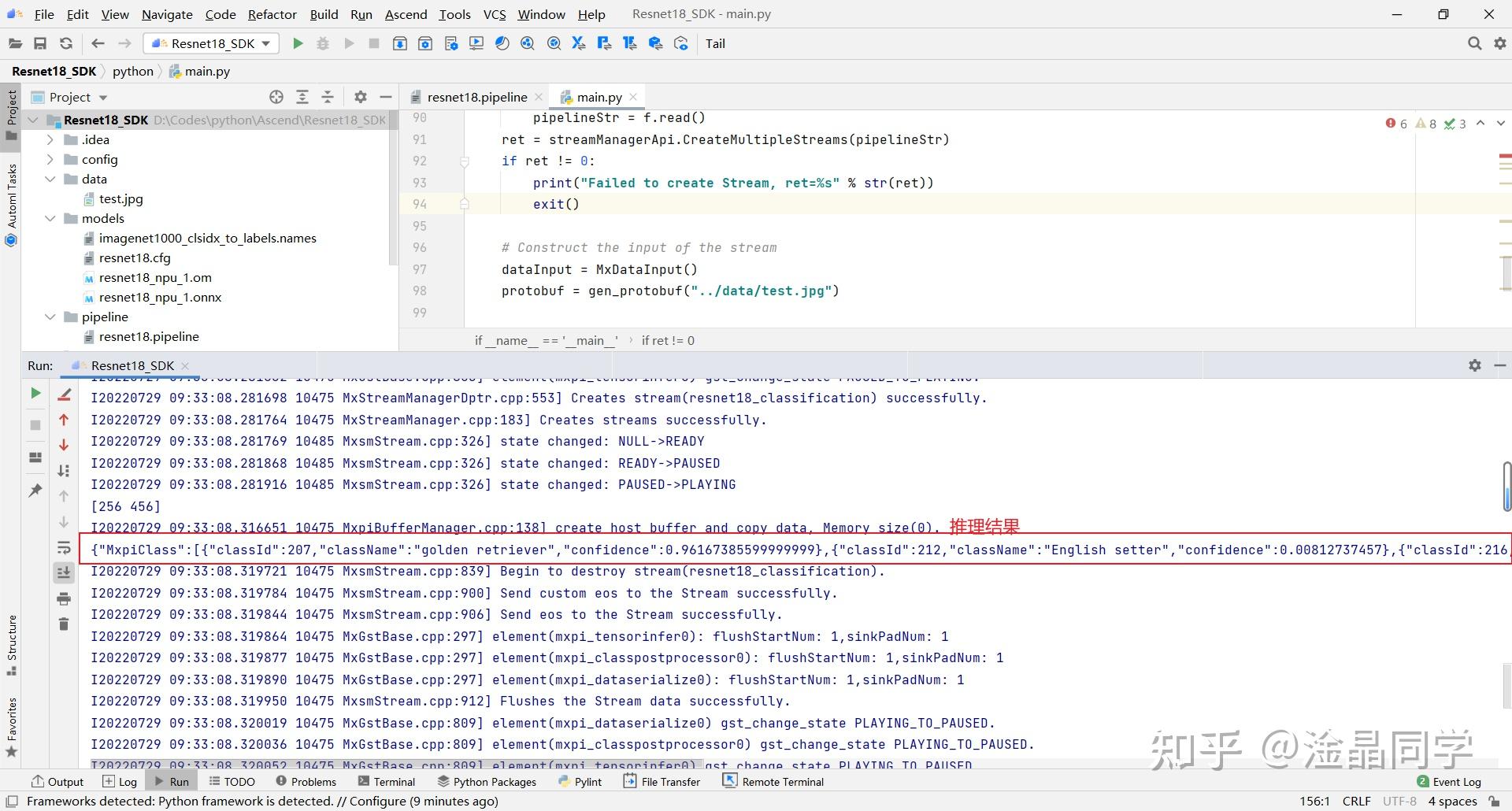1512x811 pixels.
Task: Click the 'if ret != 0' breadcrumb
Action: (667, 340)
